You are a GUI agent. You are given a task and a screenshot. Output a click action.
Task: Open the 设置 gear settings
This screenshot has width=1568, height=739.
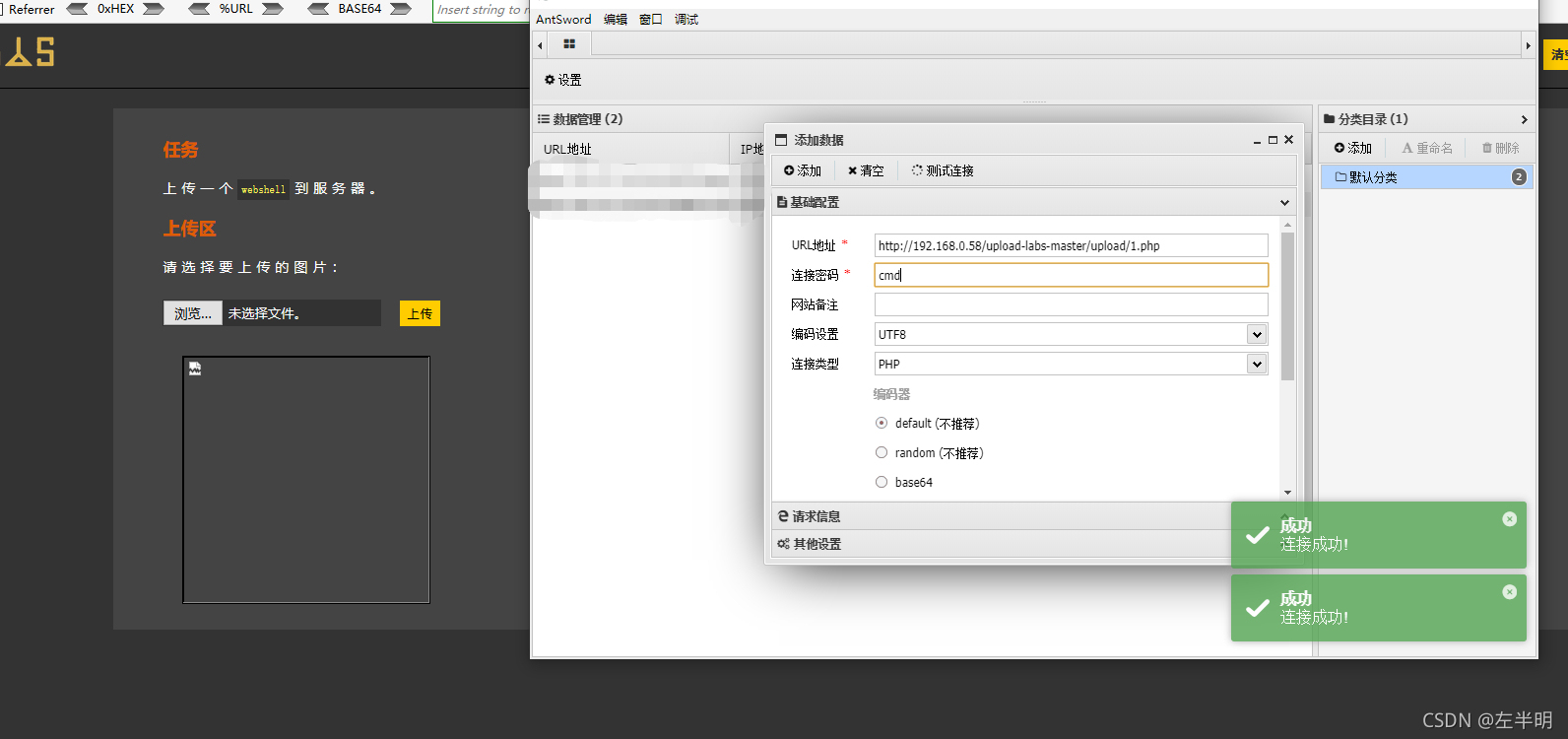pos(563,80)
